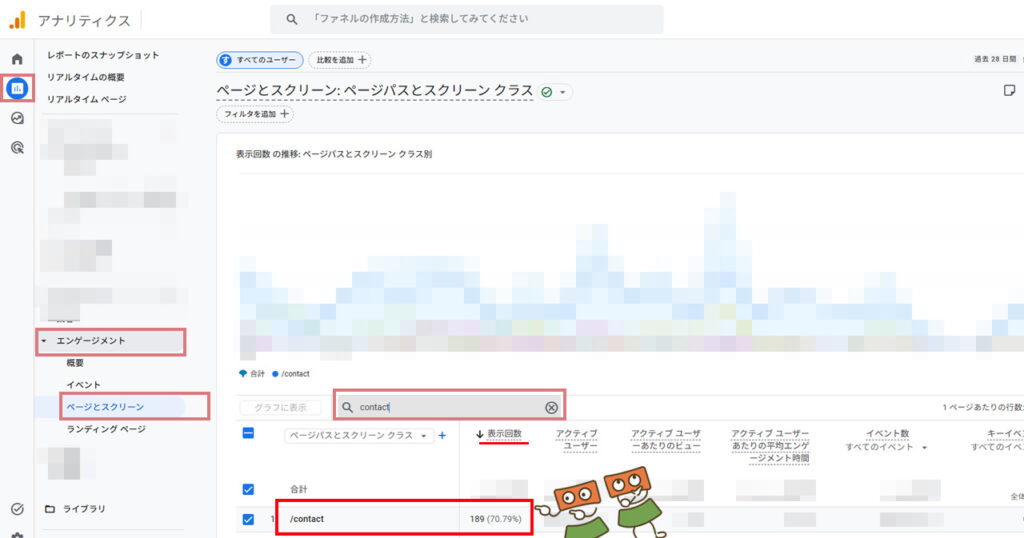Image resolution: width=1024 pixels, height=538 pixels.
Task: Click the sort arrow beside 表示回数
Action: point(480,434)
